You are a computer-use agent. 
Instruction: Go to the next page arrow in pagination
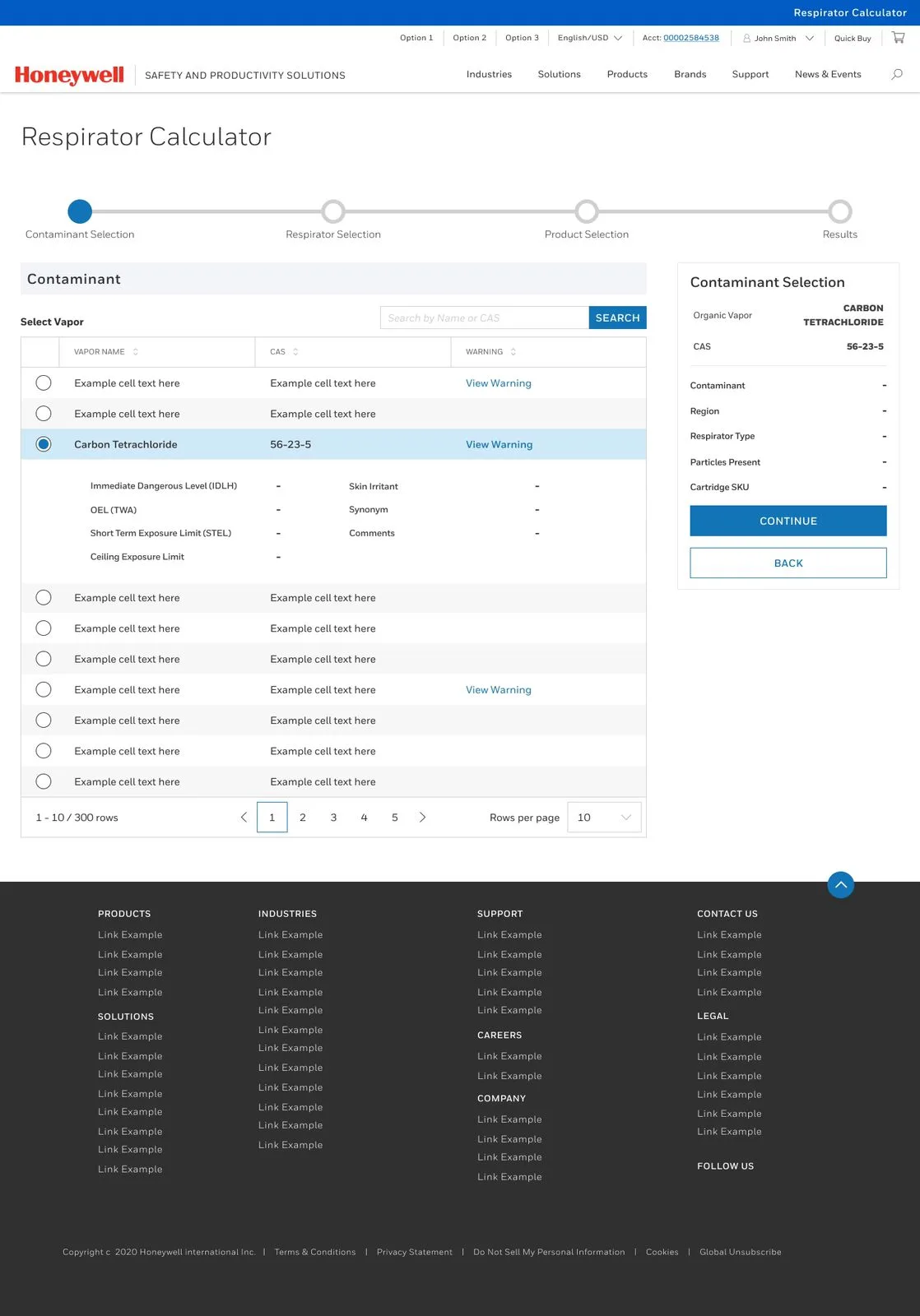(422, 818)
